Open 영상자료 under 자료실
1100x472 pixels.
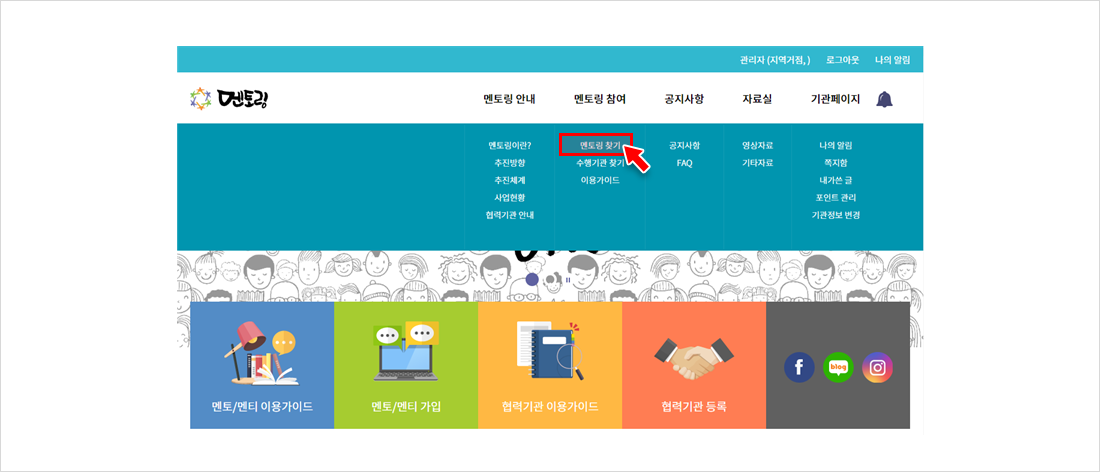757,145
